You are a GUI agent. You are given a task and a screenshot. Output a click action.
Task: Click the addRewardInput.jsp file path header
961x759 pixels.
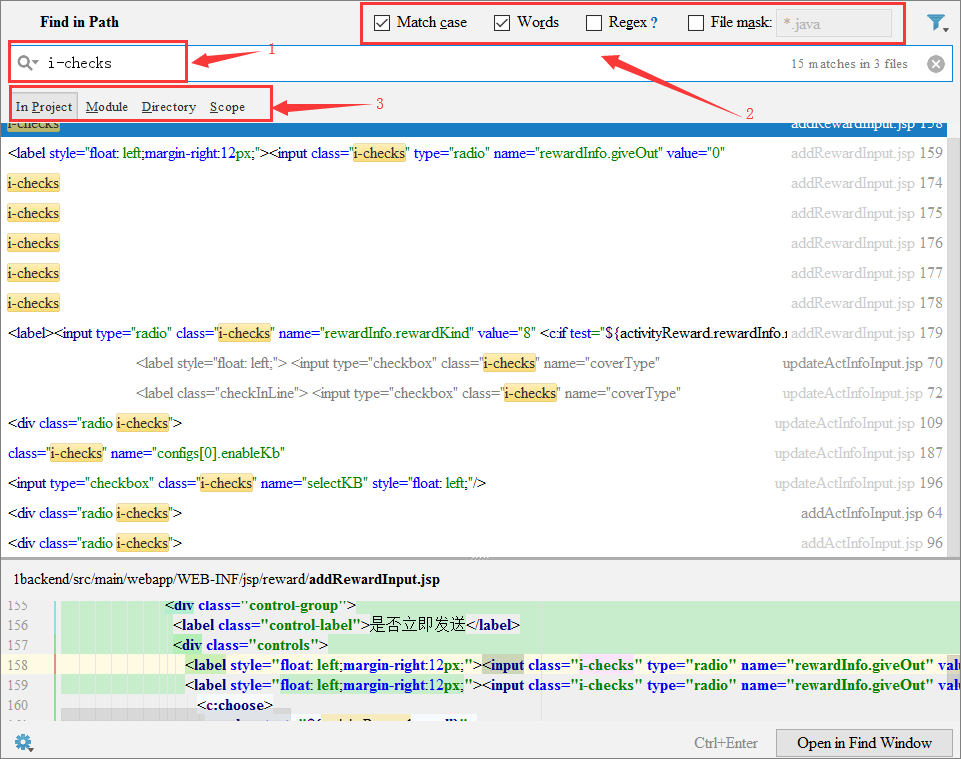point(226,579)
